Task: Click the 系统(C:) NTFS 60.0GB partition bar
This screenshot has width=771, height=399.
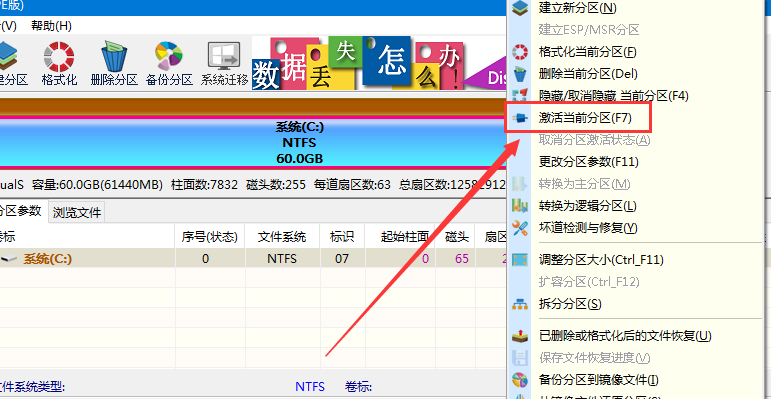Action: 253,143
